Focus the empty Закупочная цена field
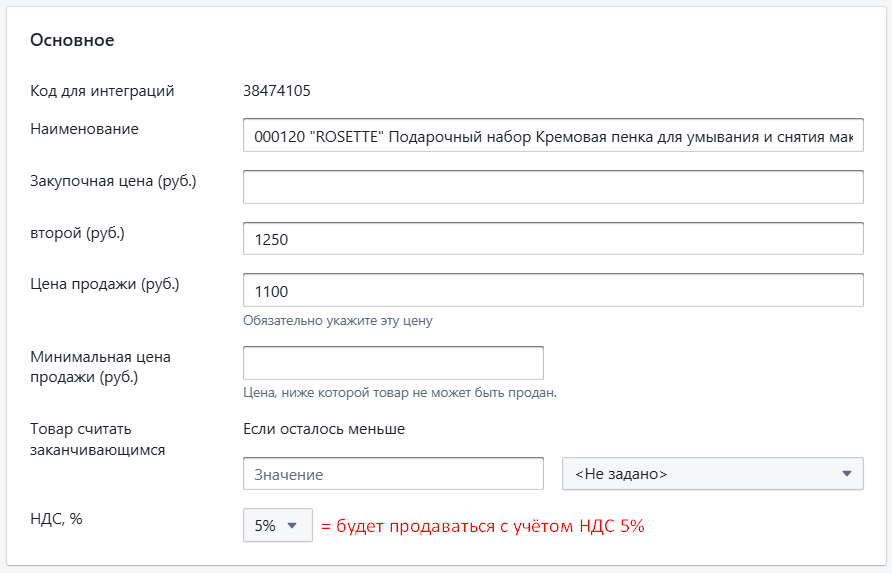This screenshot has height=573, width=892. [x=553, y=187]
